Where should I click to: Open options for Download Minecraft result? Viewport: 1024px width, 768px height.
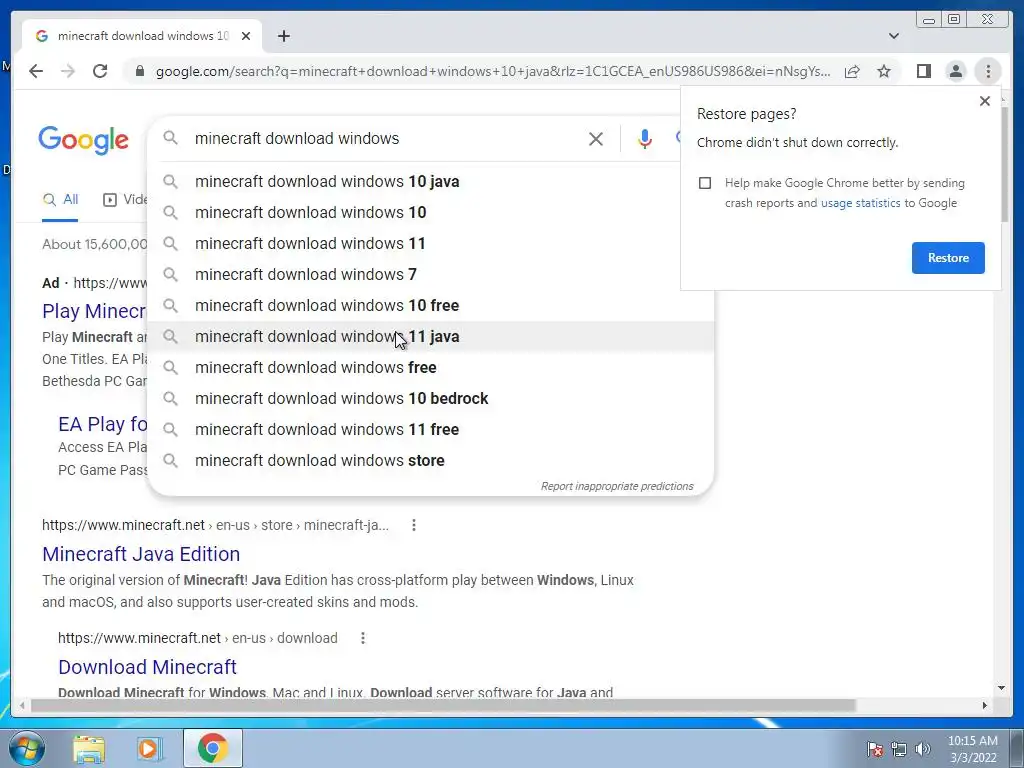[362, 638]
